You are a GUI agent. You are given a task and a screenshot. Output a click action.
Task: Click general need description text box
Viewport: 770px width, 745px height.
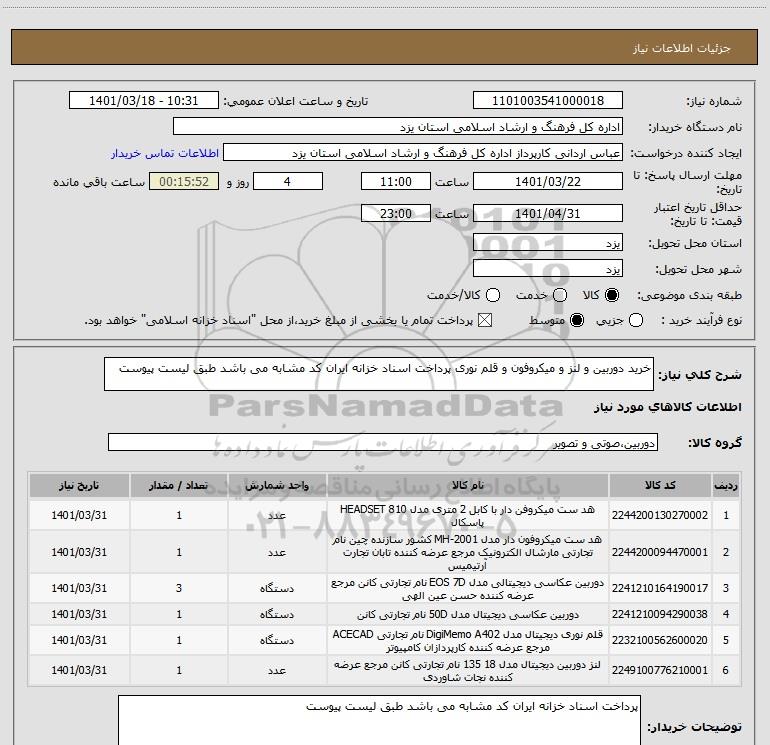(379, 374)
